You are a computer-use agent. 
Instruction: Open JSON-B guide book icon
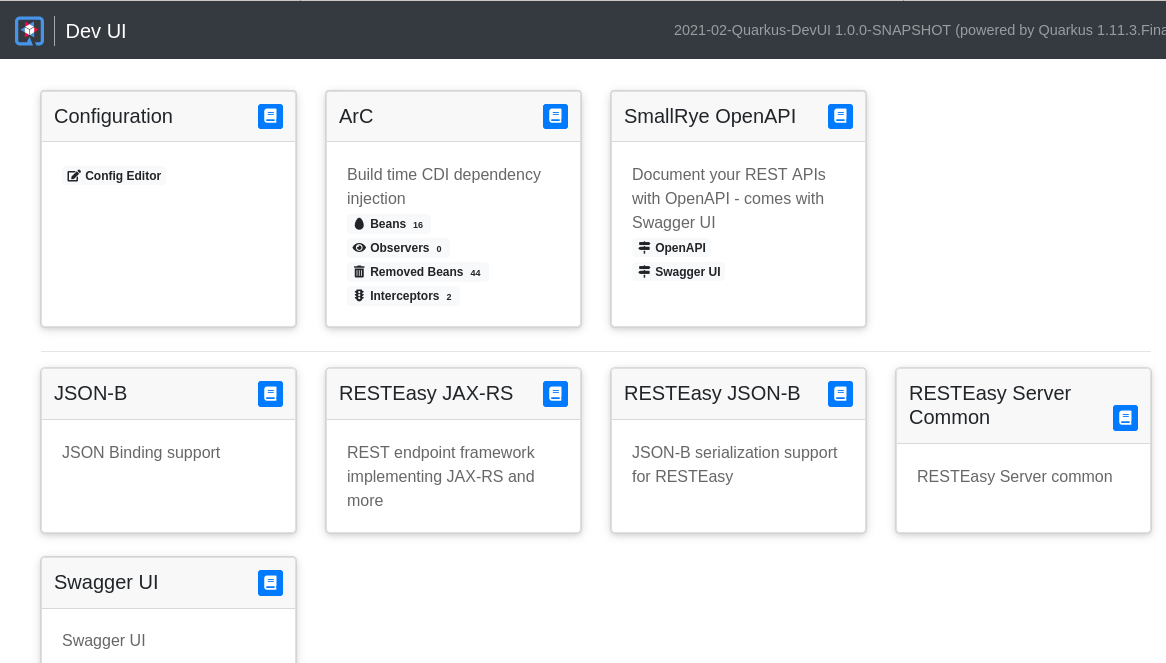270,394
